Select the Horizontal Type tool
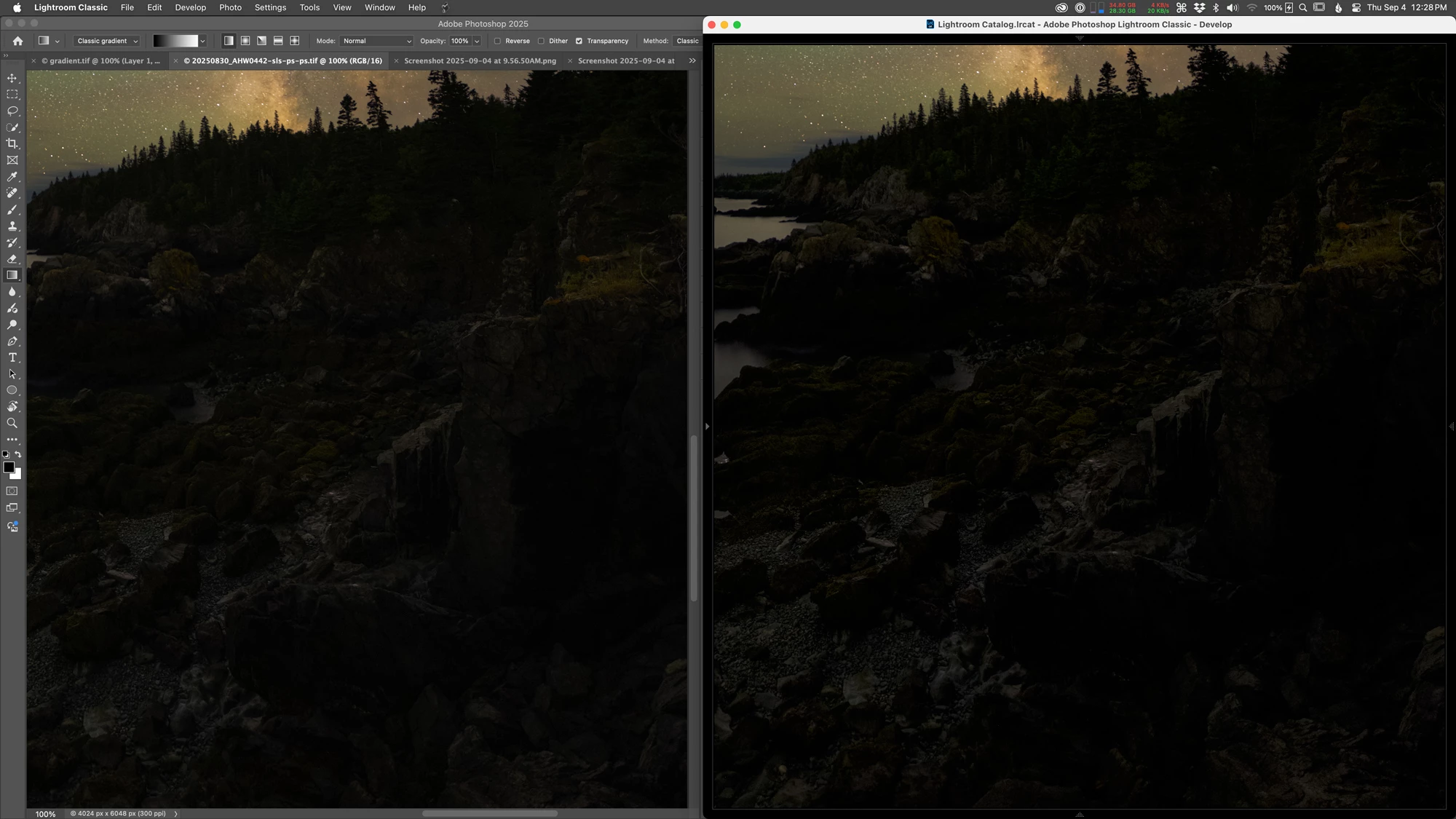 (x=12, y=357)
